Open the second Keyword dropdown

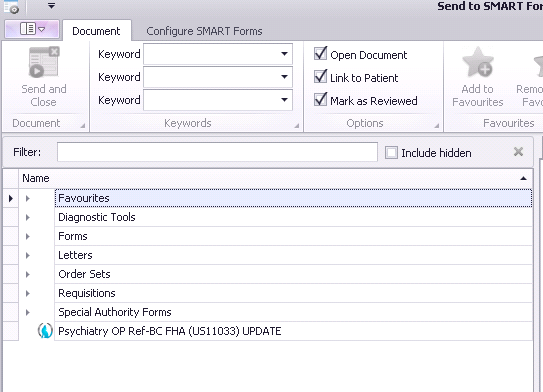pyautogui.click(x=284, y=77)
